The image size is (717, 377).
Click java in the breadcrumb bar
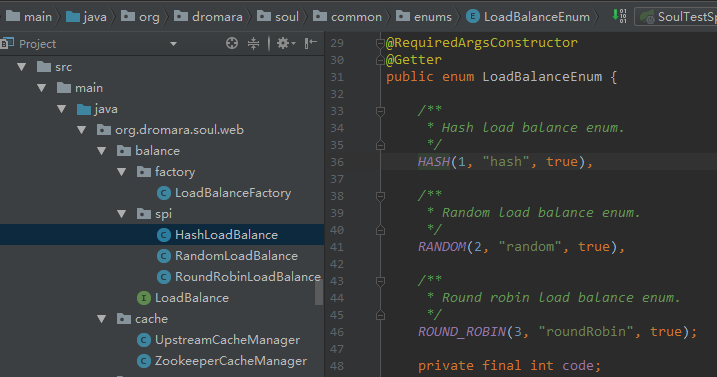point(95,17)
